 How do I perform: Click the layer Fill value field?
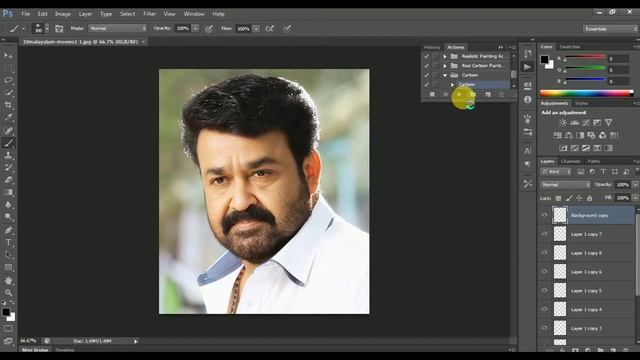click(x=622, y=198)
